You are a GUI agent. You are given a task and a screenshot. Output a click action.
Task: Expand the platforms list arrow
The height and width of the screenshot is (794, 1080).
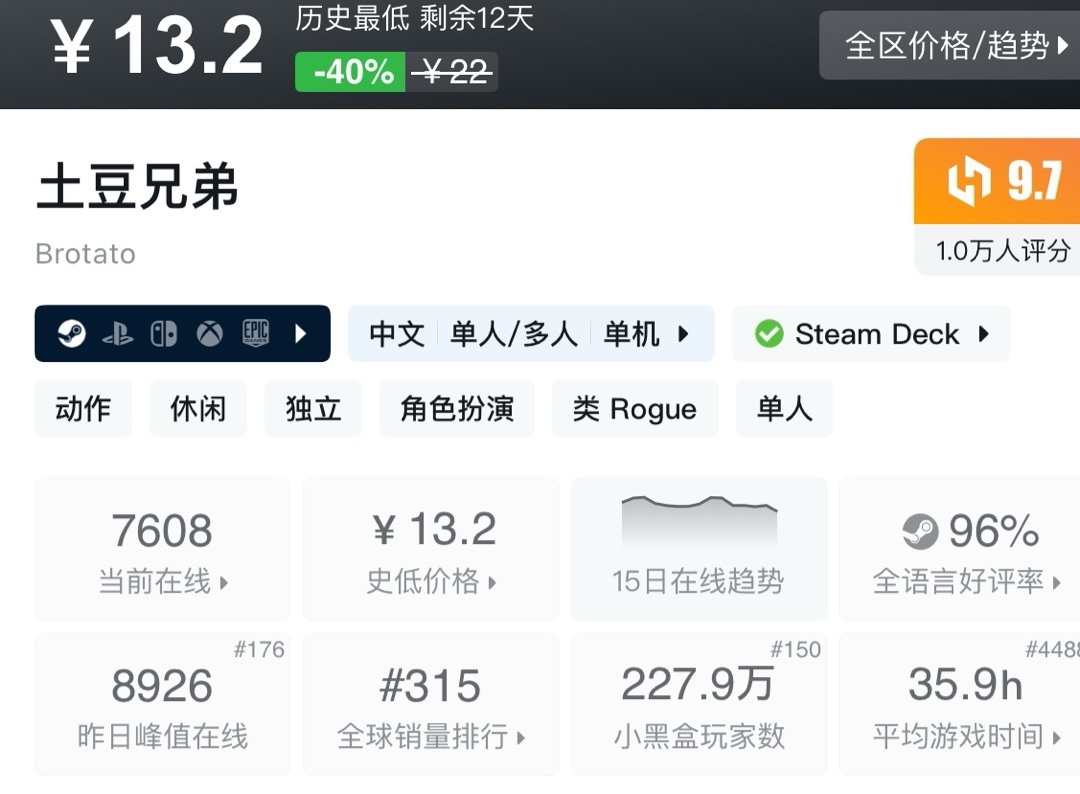click(301, 334)
